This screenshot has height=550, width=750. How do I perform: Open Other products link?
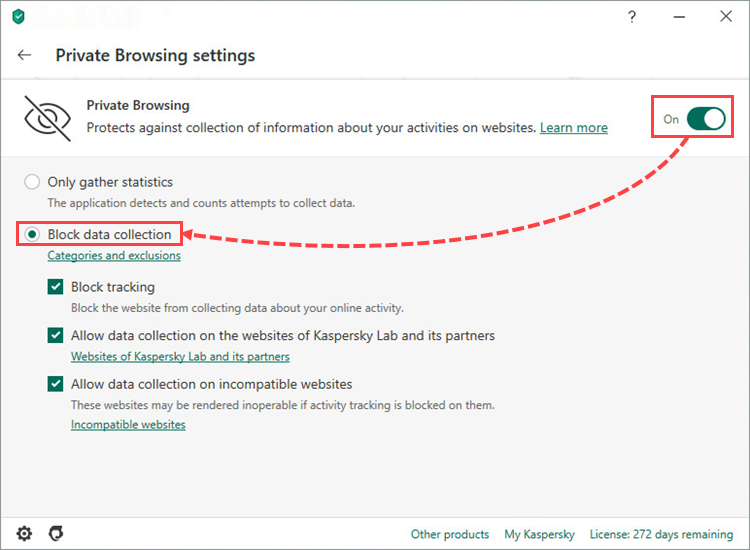[x=450, y=534]
